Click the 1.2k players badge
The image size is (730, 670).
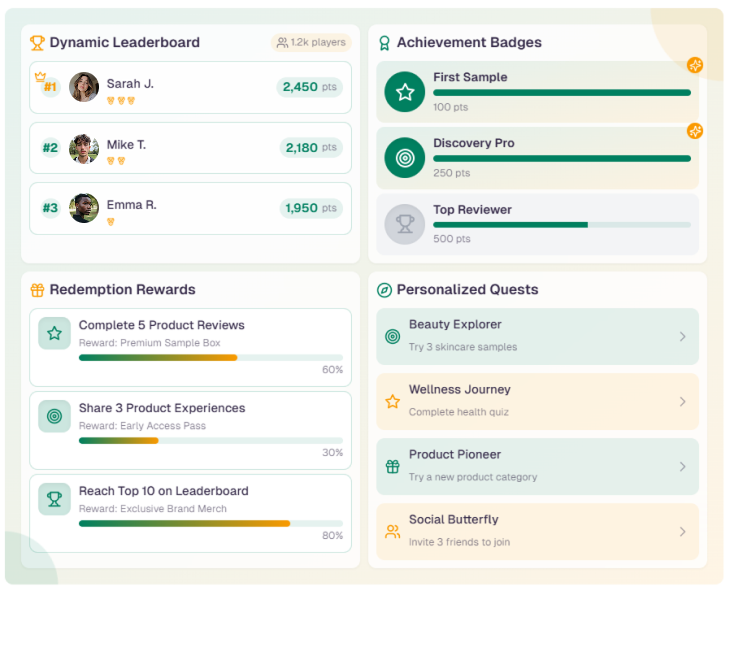[x=311, y=43]
